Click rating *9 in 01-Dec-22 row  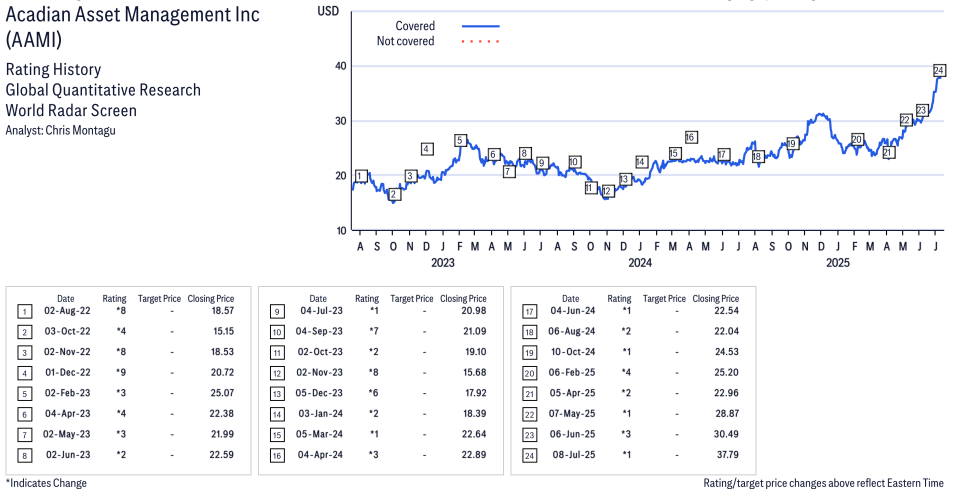122,372
